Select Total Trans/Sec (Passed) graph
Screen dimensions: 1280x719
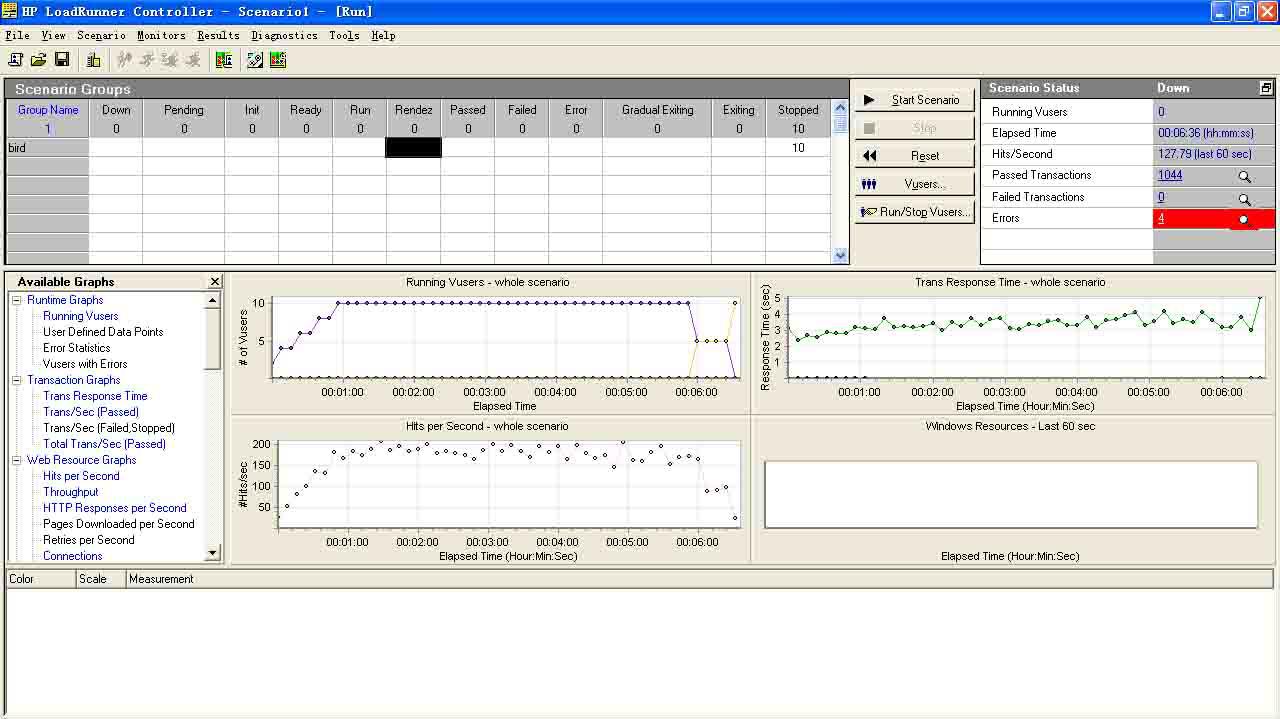tap(104, 444)
